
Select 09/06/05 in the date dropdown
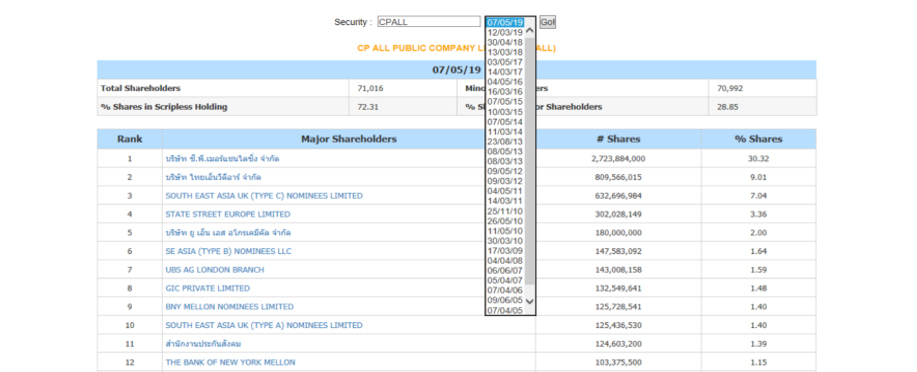(505, 301)
